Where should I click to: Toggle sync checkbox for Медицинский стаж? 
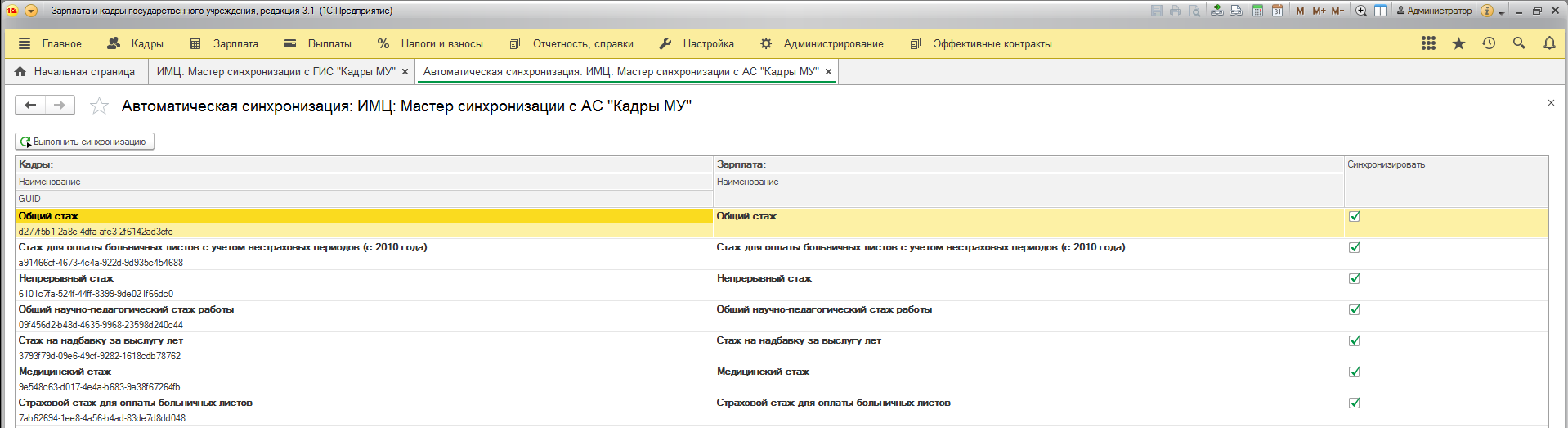[1355, 372]
